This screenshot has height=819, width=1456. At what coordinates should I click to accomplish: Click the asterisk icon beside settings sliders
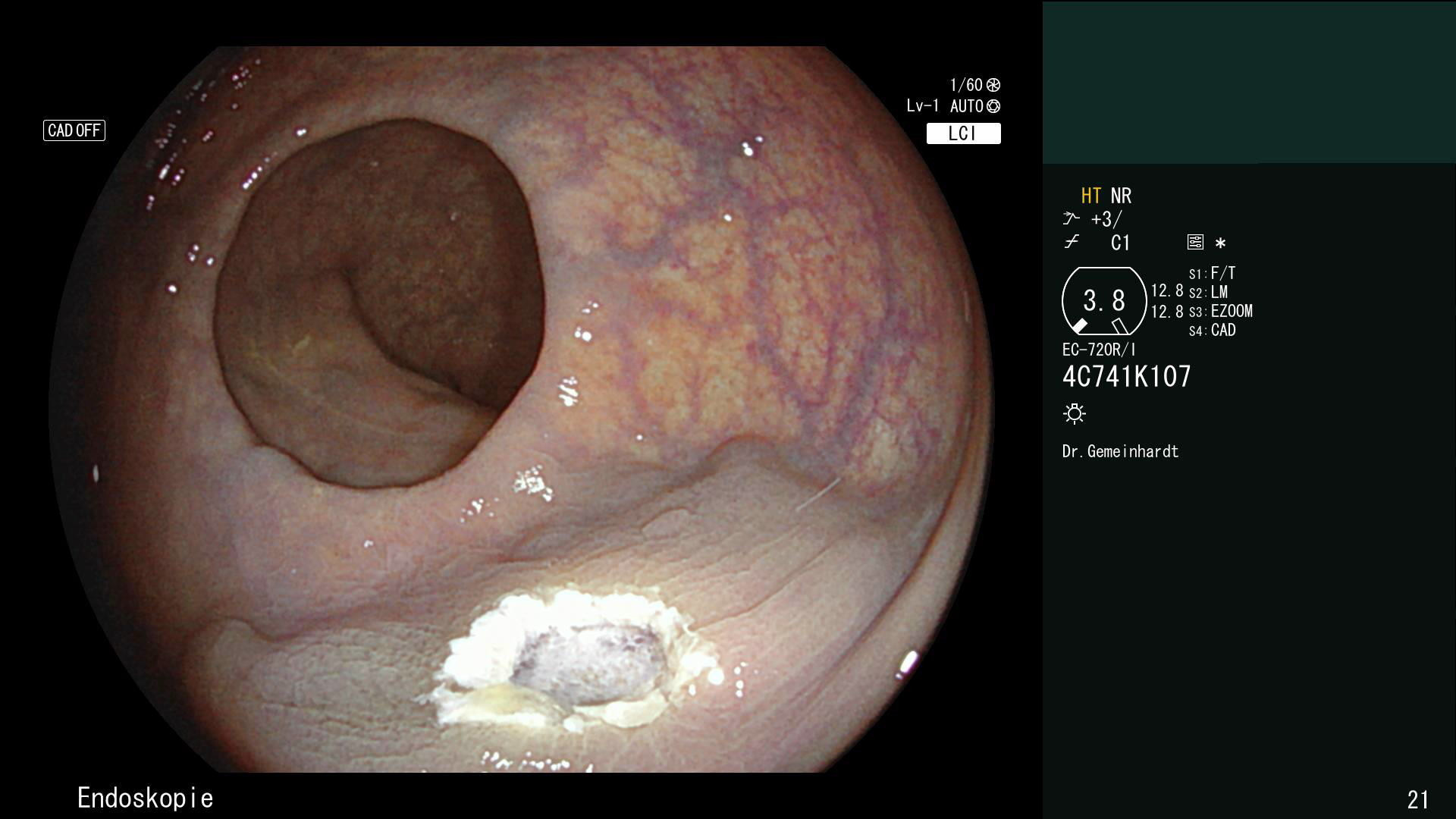pos(1220,243)
